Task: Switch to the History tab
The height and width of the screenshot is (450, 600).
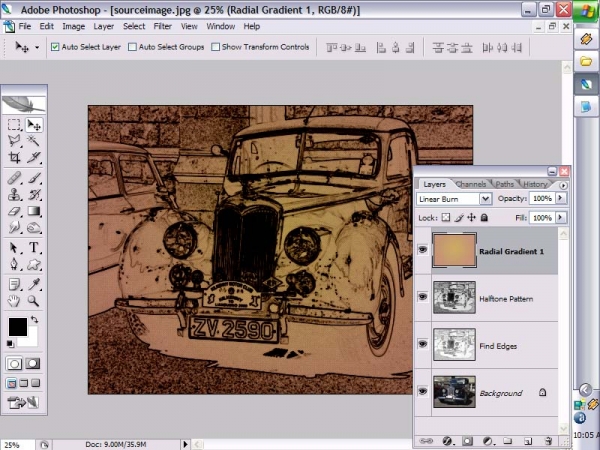Action: click(x=535, y=184)
